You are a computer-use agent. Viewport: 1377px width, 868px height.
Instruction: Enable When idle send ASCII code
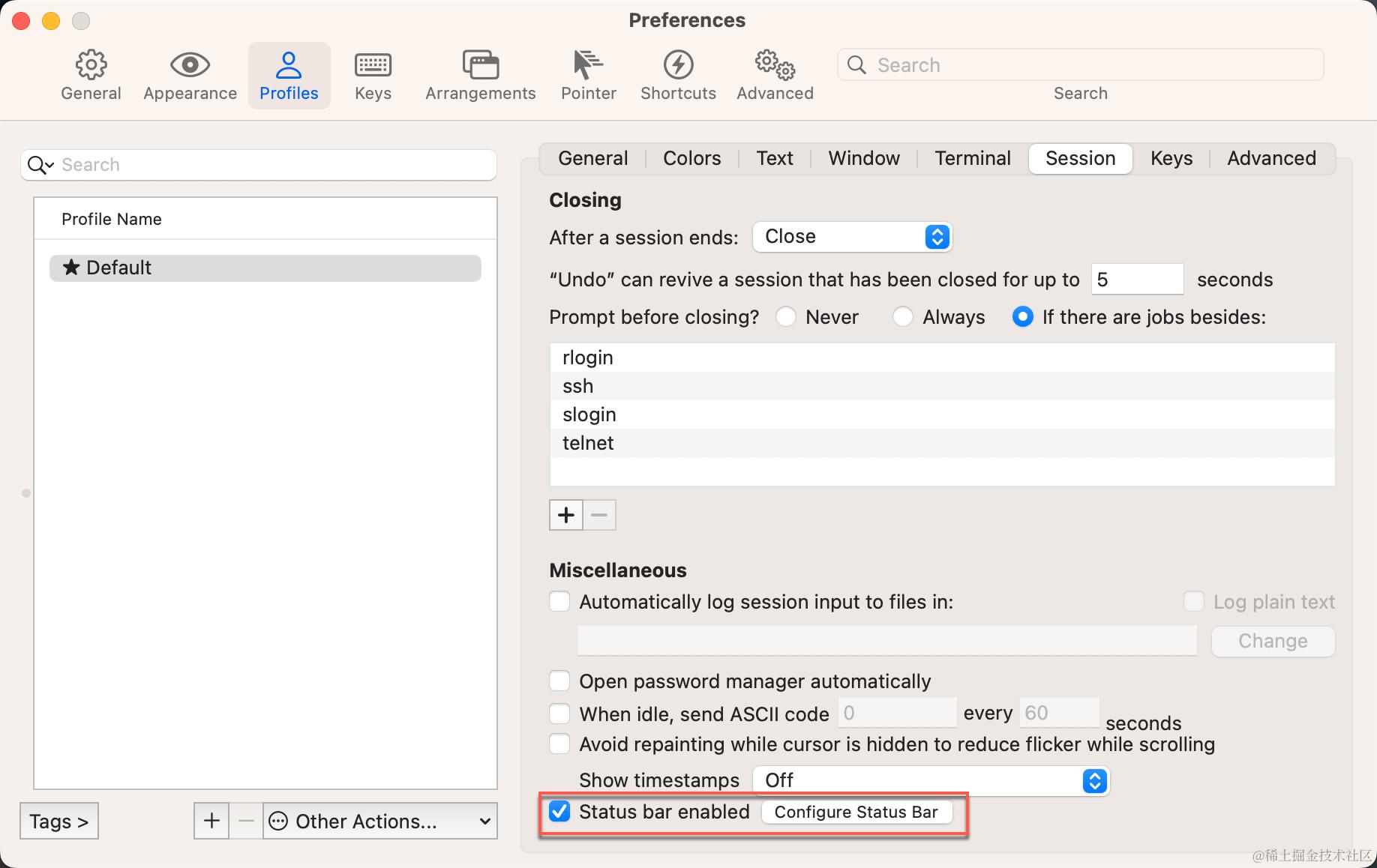559,714
